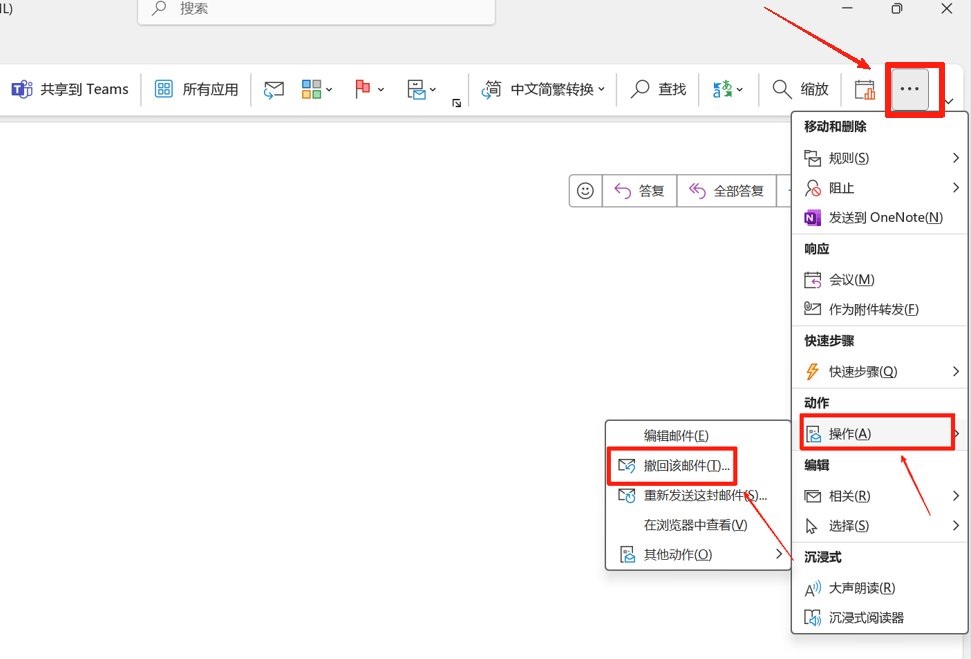Select 在浏览器中查看(V) option
This screenshot has width=971, height=659.
(698, 525)
